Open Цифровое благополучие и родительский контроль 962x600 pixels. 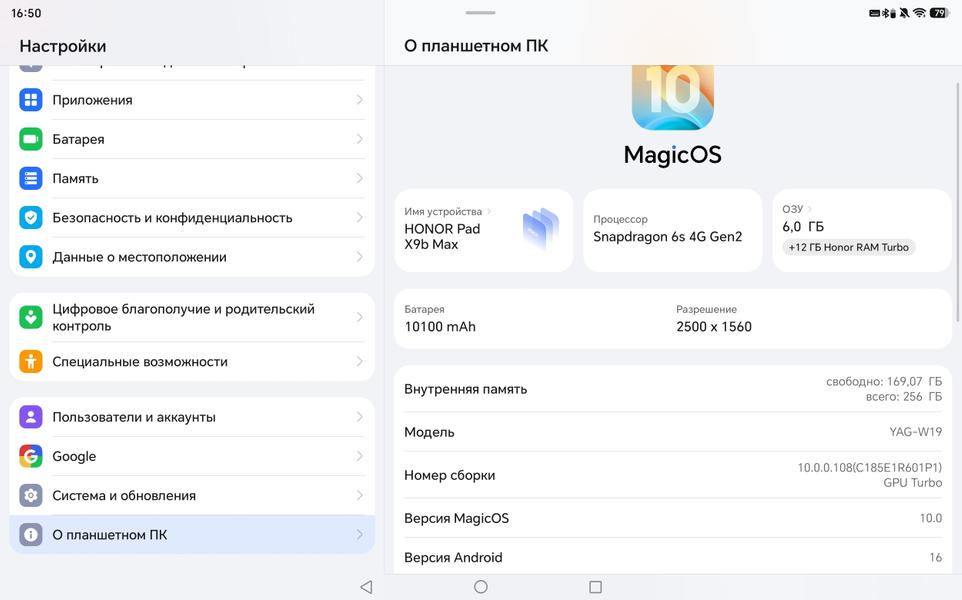click(x=192, y=317)
